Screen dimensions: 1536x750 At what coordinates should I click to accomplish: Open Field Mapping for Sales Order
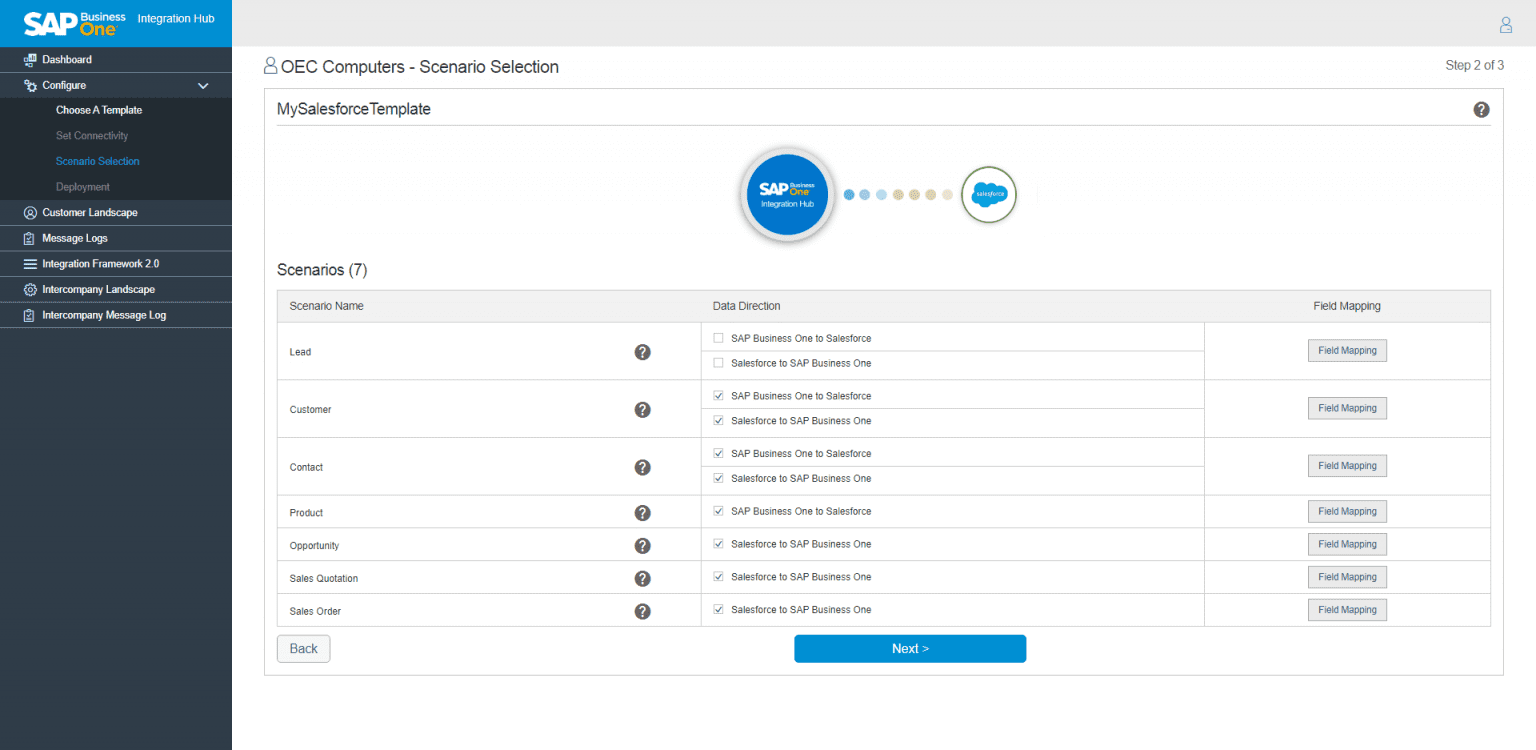coord(1347,609)
